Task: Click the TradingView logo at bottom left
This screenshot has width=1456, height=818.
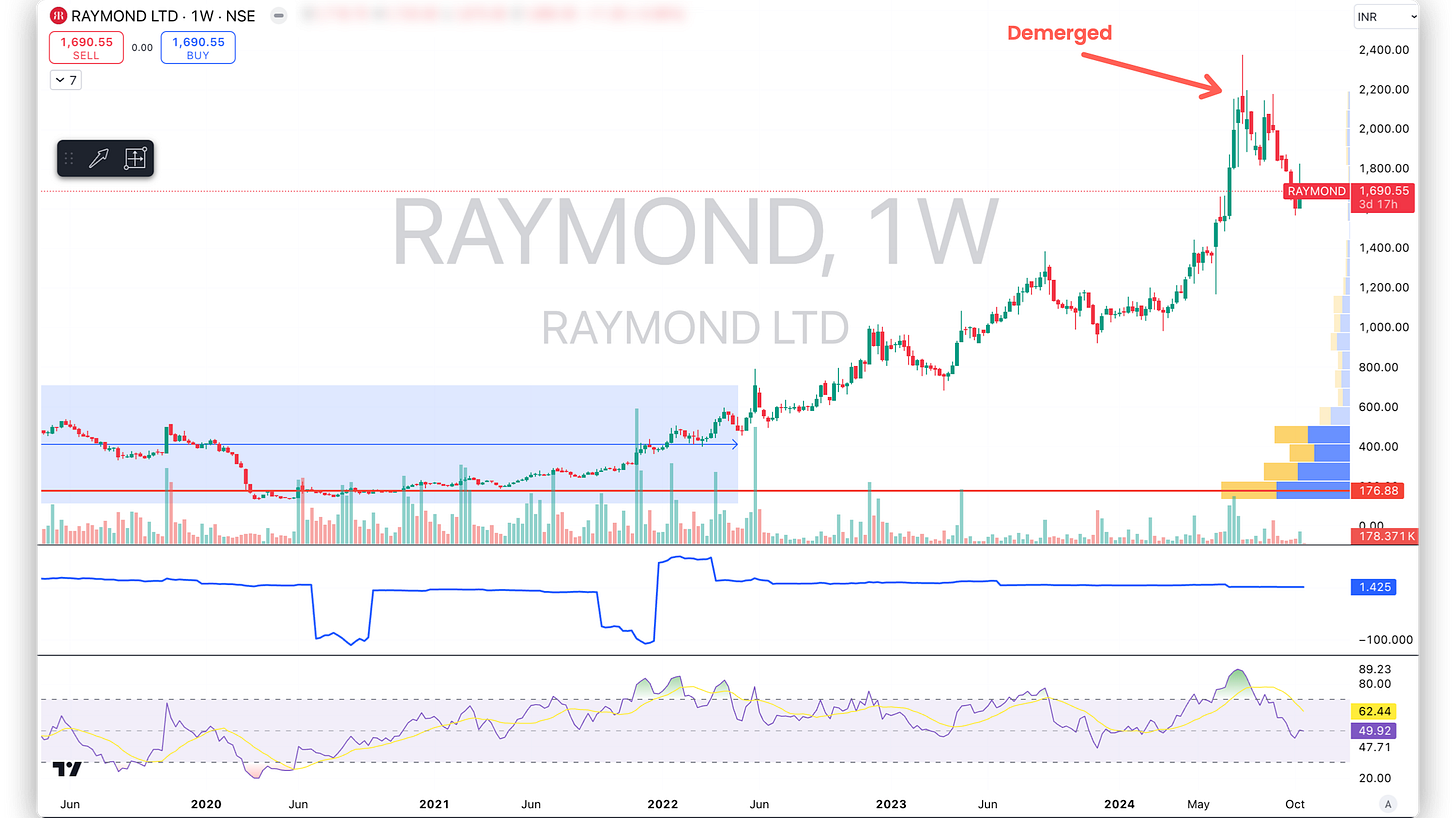Action: tap(67, 769)
